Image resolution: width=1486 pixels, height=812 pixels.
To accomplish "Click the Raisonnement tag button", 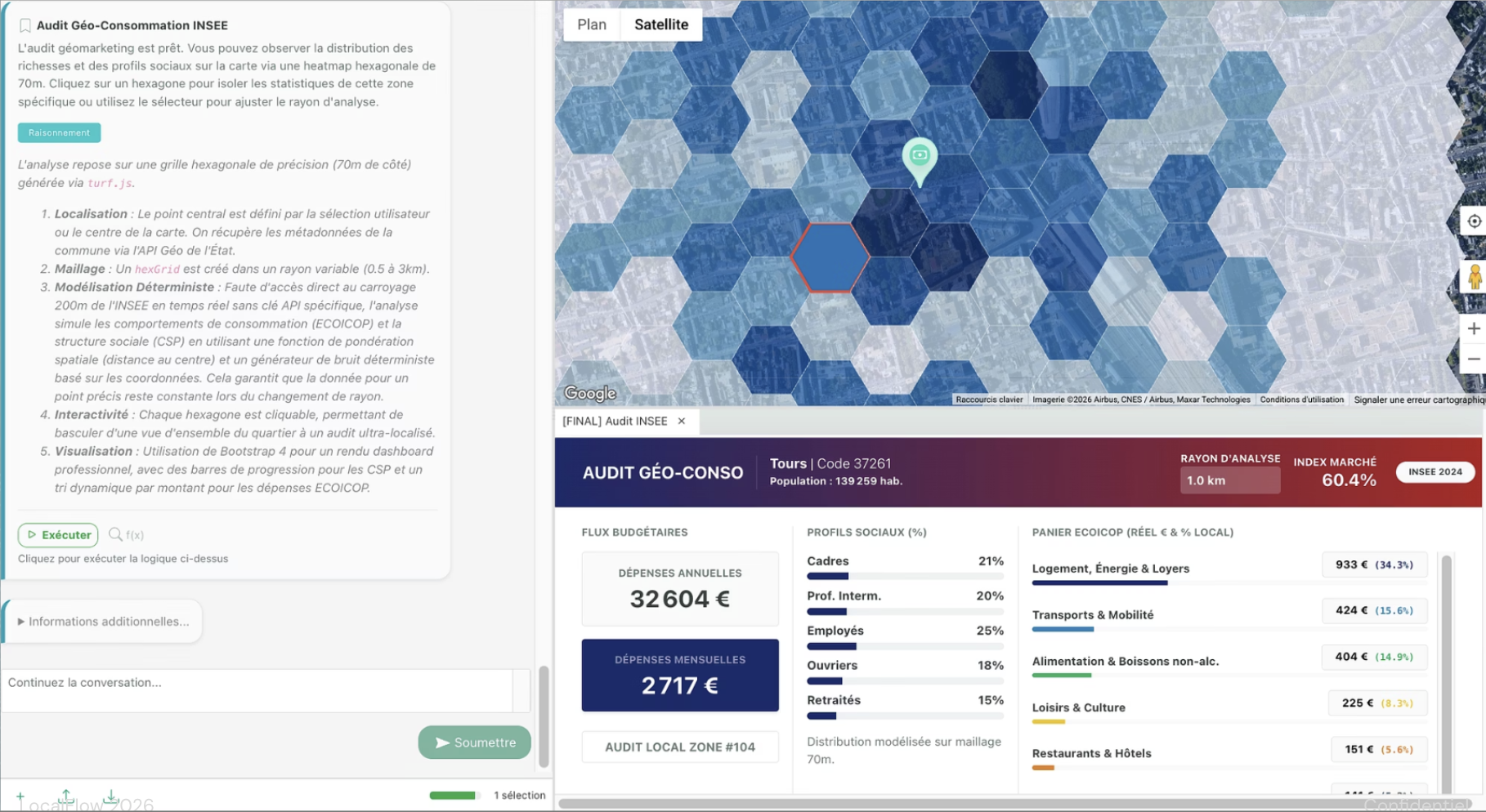I will pos(59,132).
